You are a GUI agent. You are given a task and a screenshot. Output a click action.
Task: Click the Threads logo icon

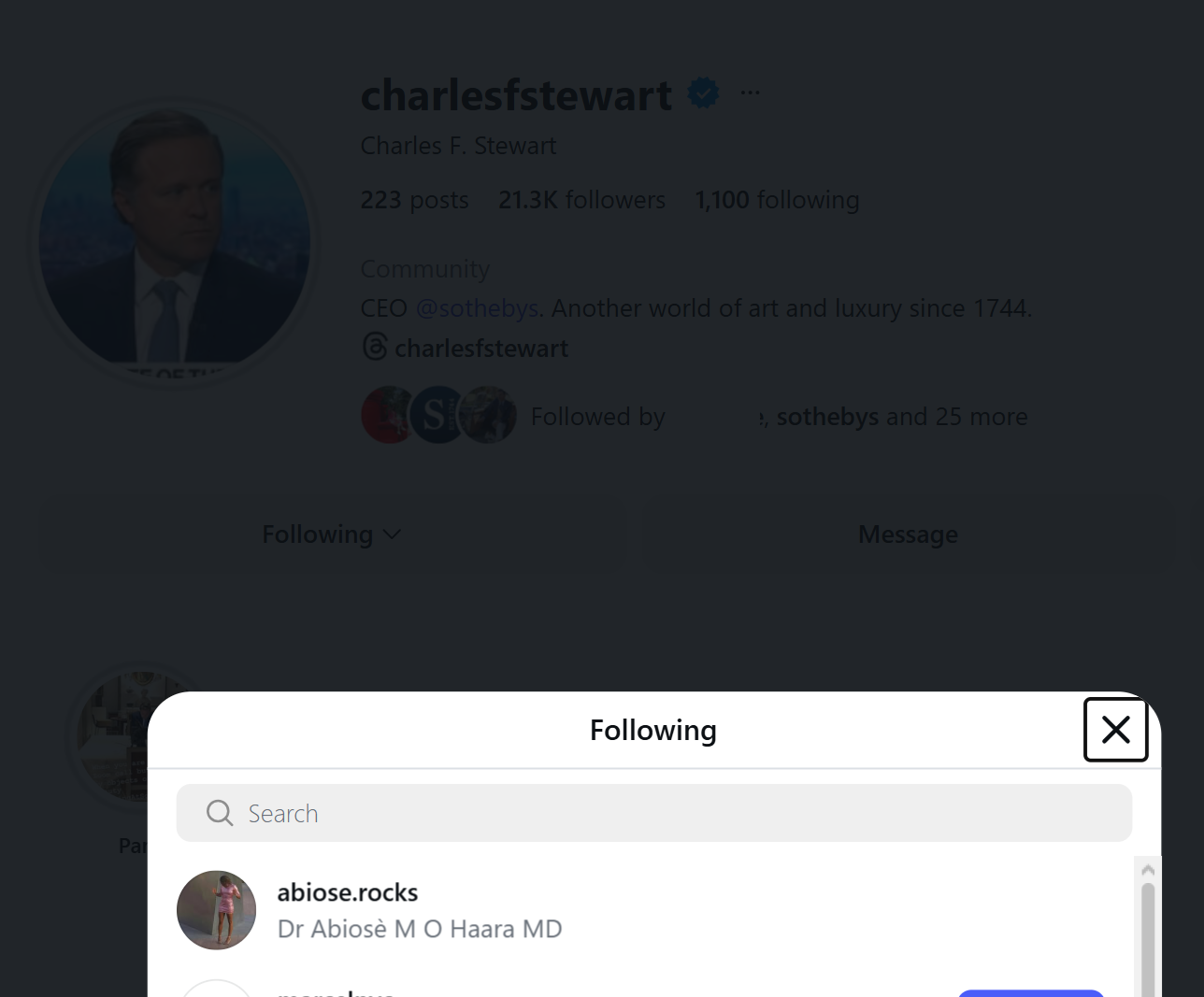[x=375, y=347]
